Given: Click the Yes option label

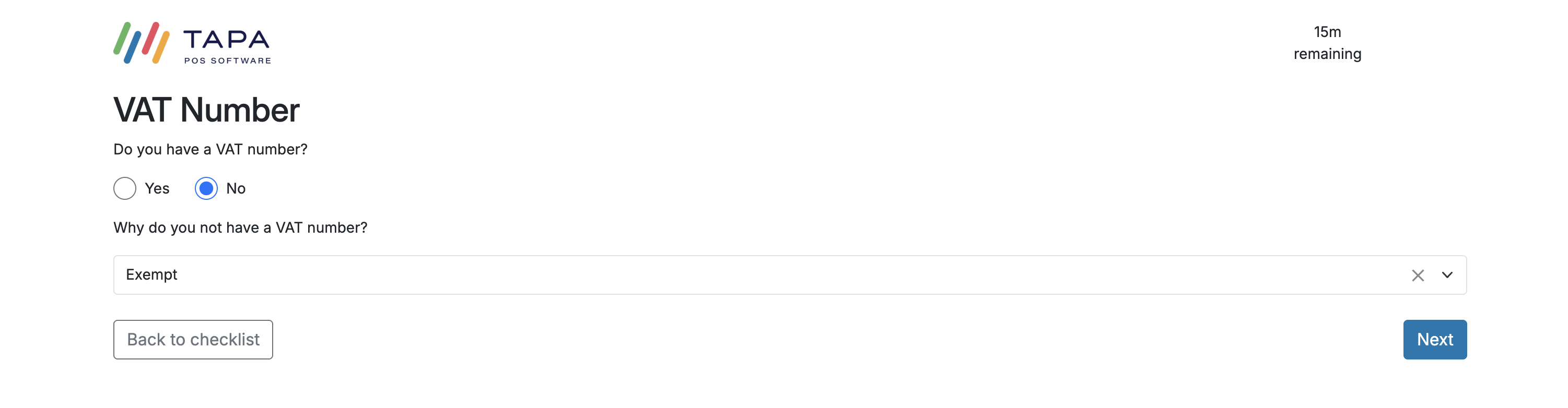Looking at the screenshot, I should click(157, 188).
